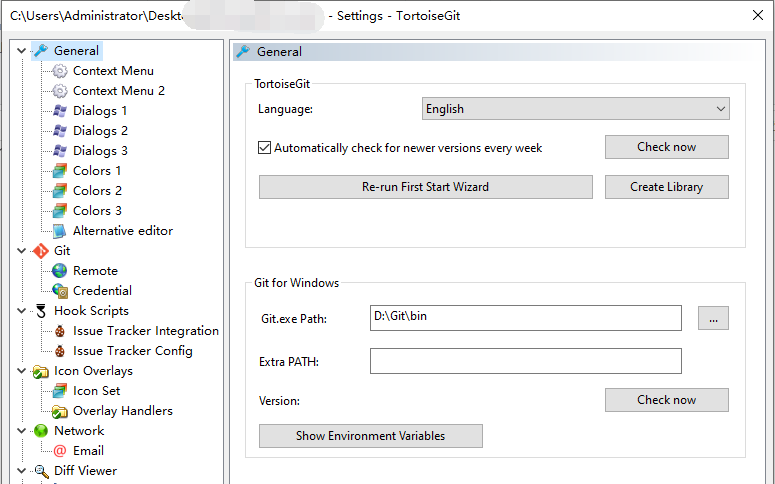Screen dimensions: 775x484
Task: Select the Remote settings page
Action: click(x=95, y=271)
